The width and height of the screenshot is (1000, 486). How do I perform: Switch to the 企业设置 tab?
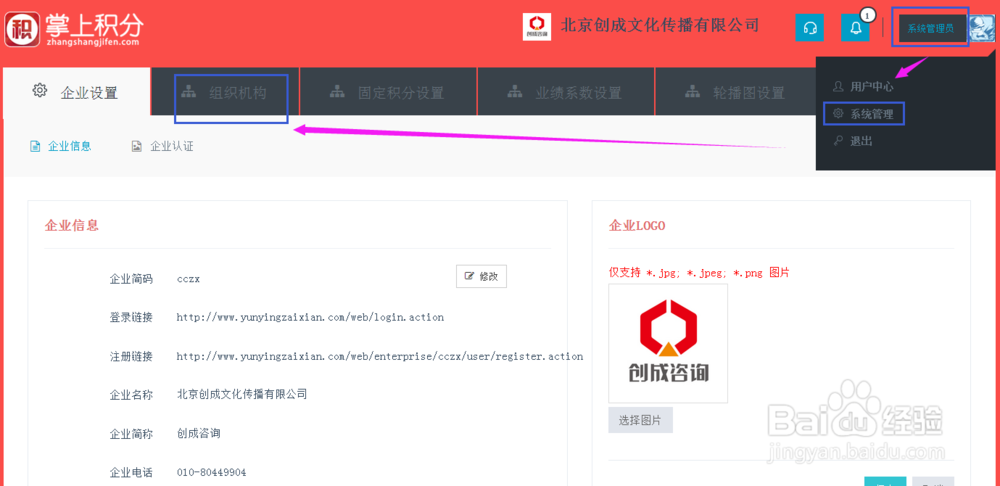click(x=77, y=92)
